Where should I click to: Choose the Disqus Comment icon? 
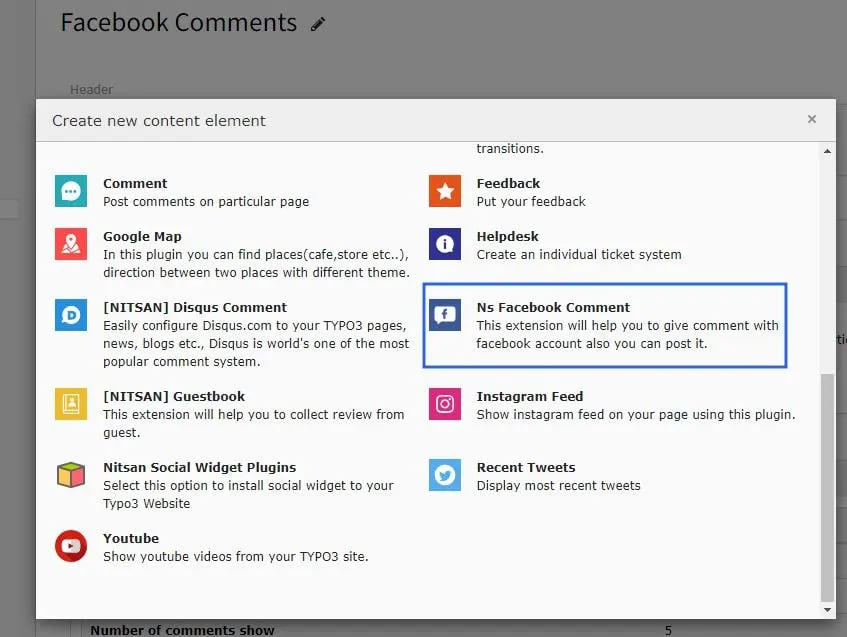pos(71,314)
